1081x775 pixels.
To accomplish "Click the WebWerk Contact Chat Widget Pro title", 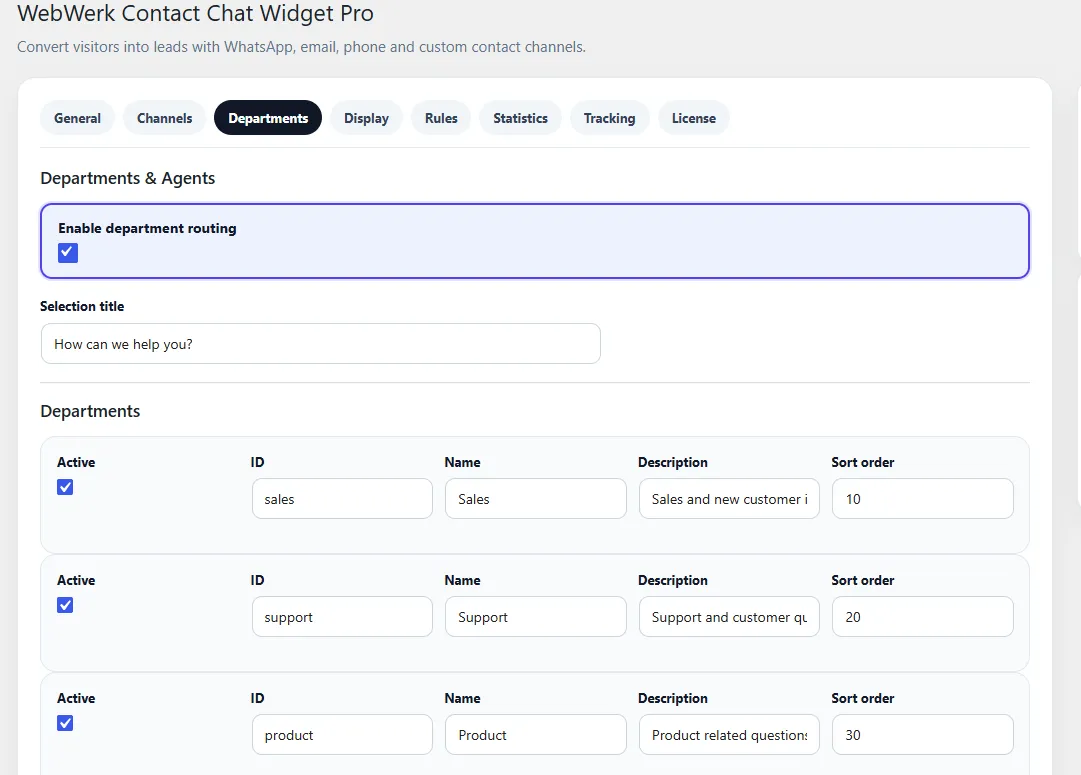I will [195, 13].
